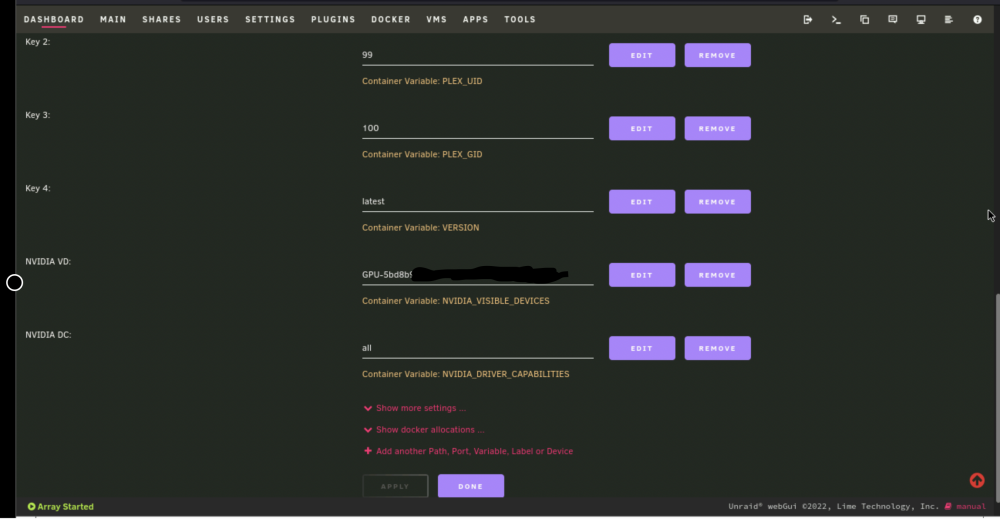Go to the Plugins tab
The height and width of the screenshot is (522, 1000).
333,20
